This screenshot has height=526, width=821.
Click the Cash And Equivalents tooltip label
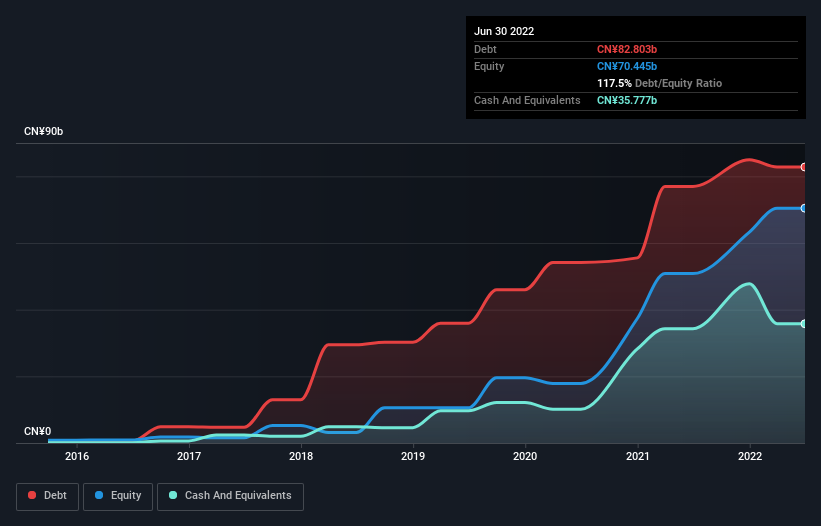(x=527, y=100)
